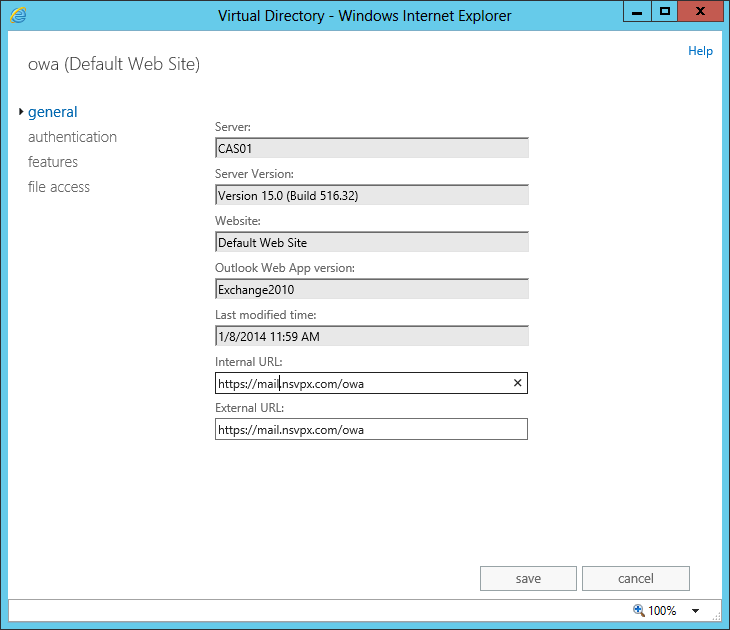Click the Internet Explorer icon in title bar
The width and height of the screenshot is (730, 630).
click(x=18, y=15)
